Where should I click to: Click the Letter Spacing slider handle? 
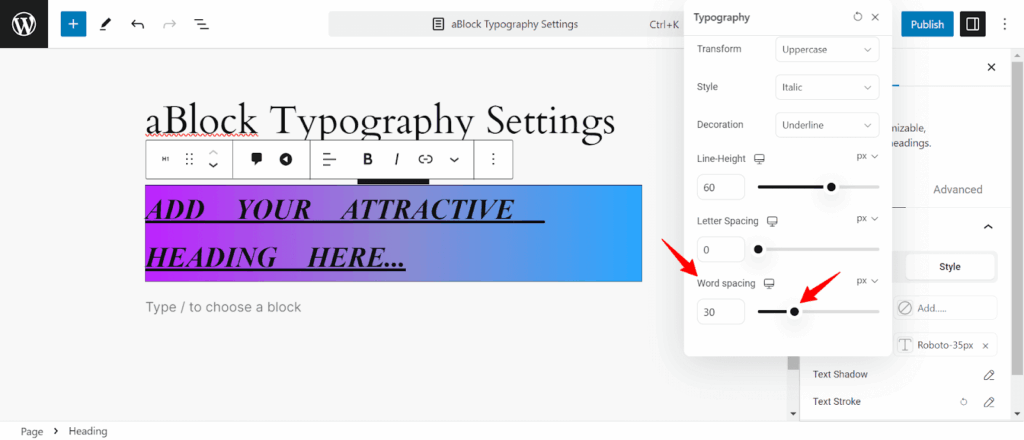pos(758,249)
